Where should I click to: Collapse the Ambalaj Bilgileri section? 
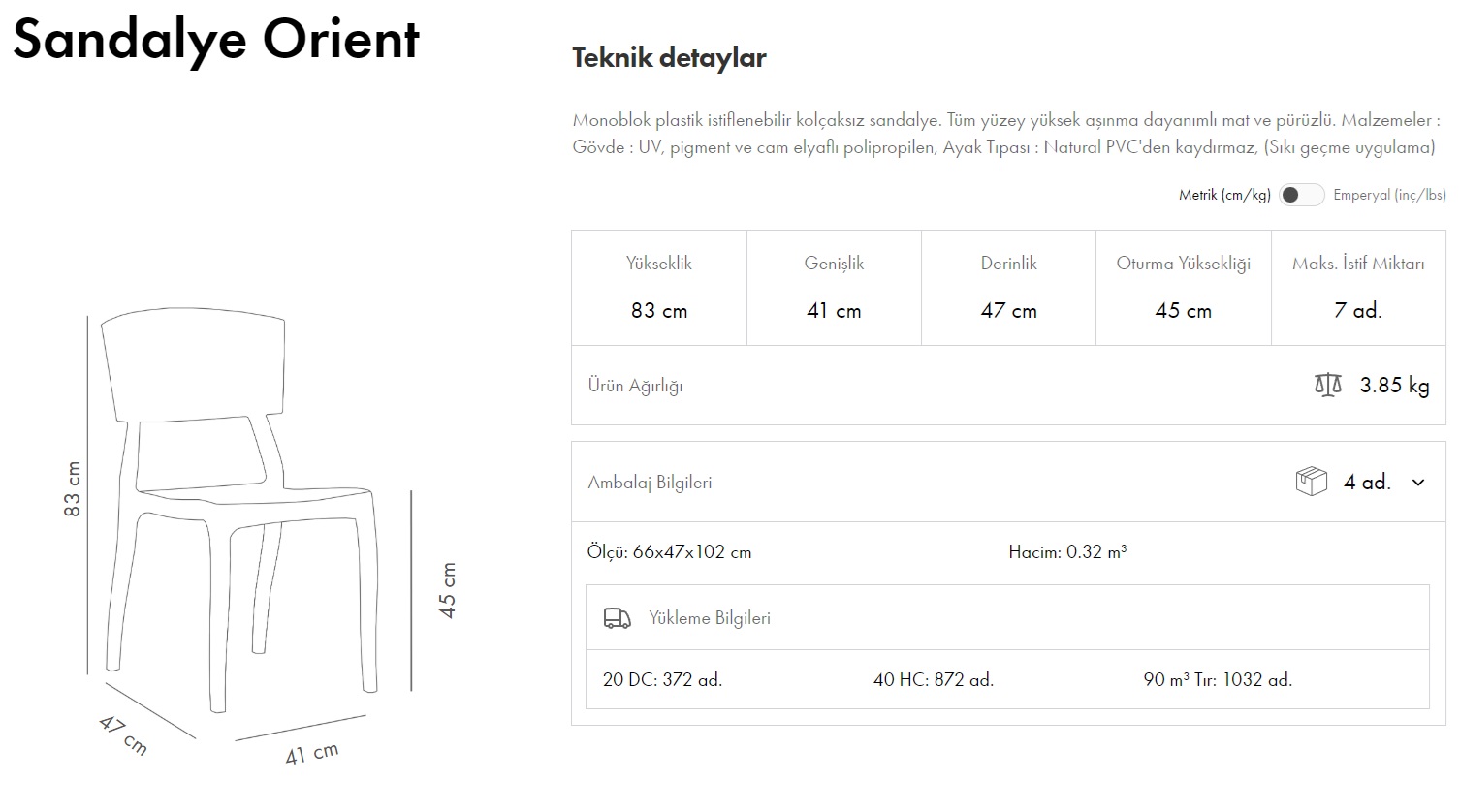[x=650, y=483]
